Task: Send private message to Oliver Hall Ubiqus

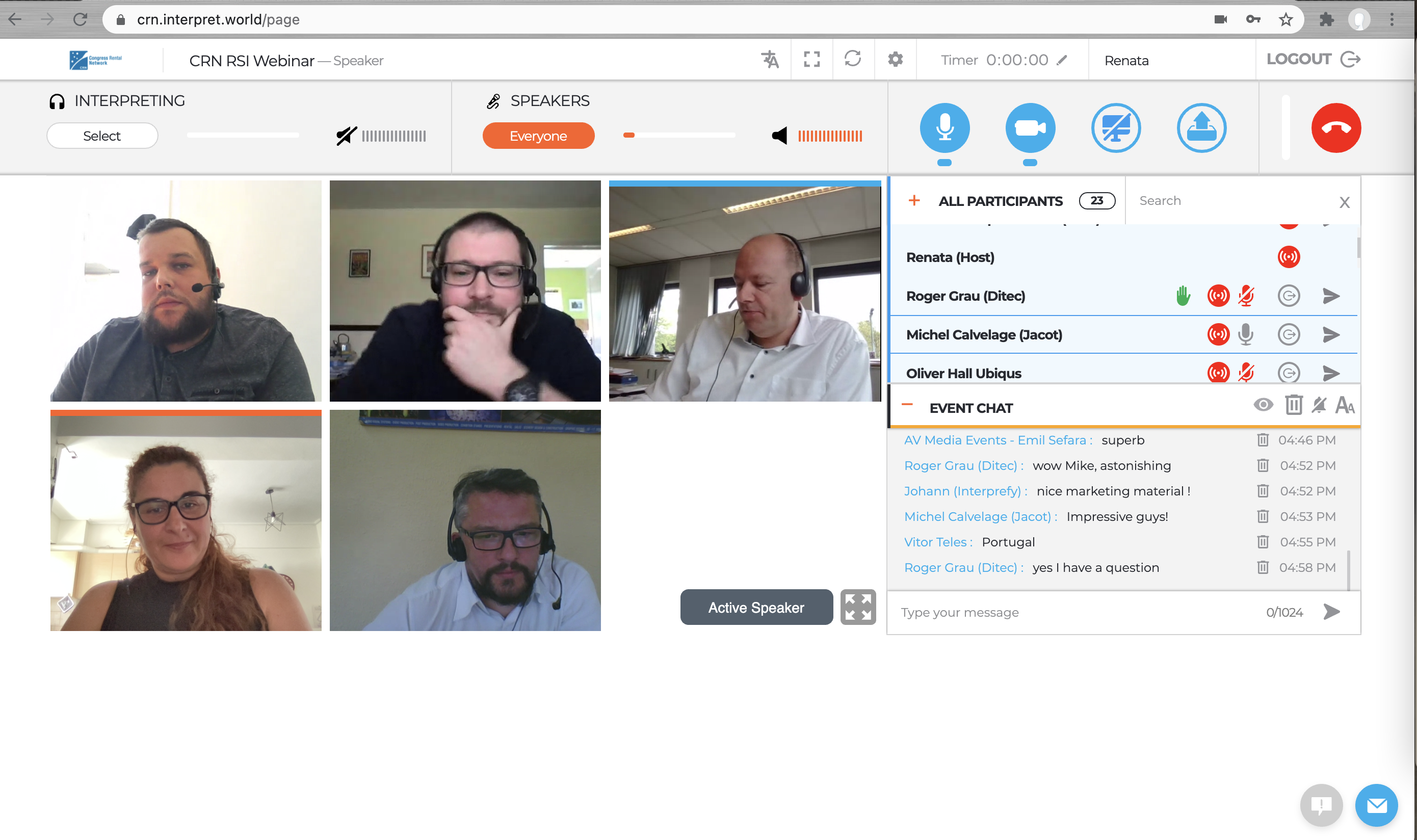Action: pyautogui.click(x=1331, y=373)
